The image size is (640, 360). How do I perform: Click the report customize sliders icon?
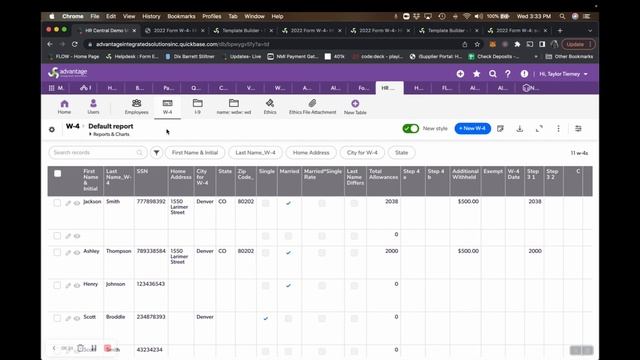pos(578,129)
